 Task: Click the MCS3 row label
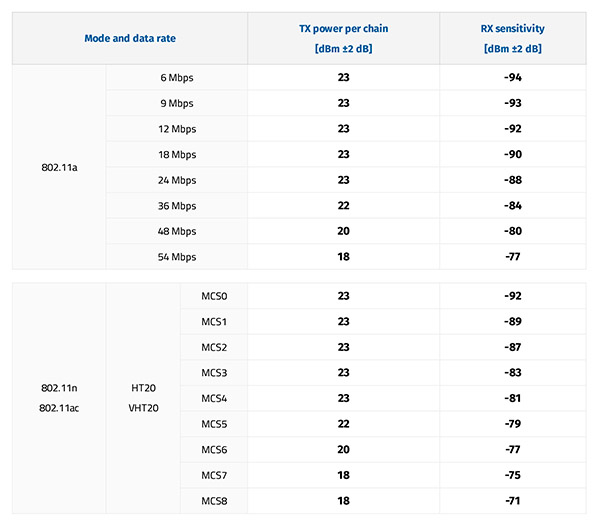(x=214, y=373)
